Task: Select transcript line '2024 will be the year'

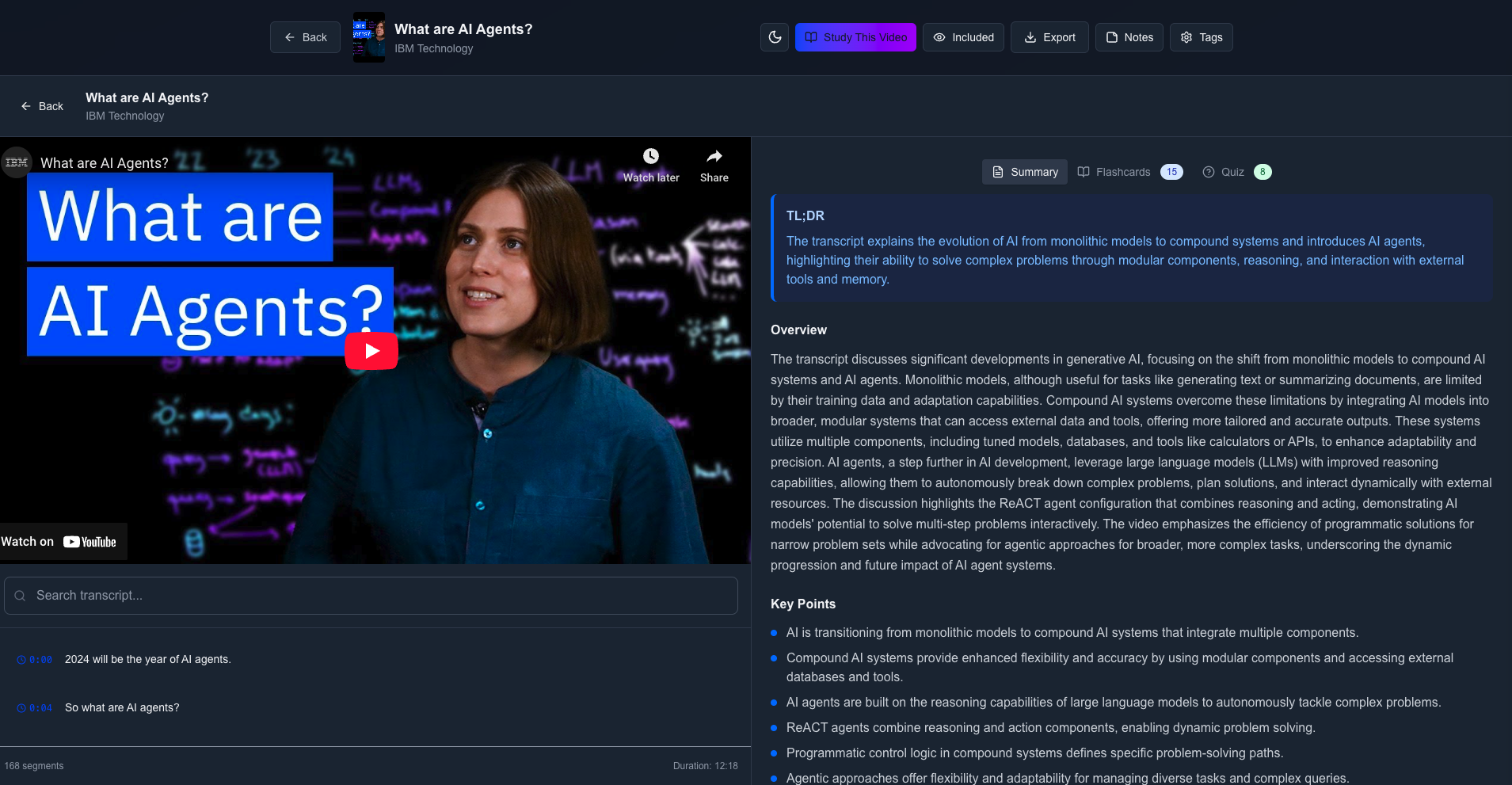Action: [148, 660]
